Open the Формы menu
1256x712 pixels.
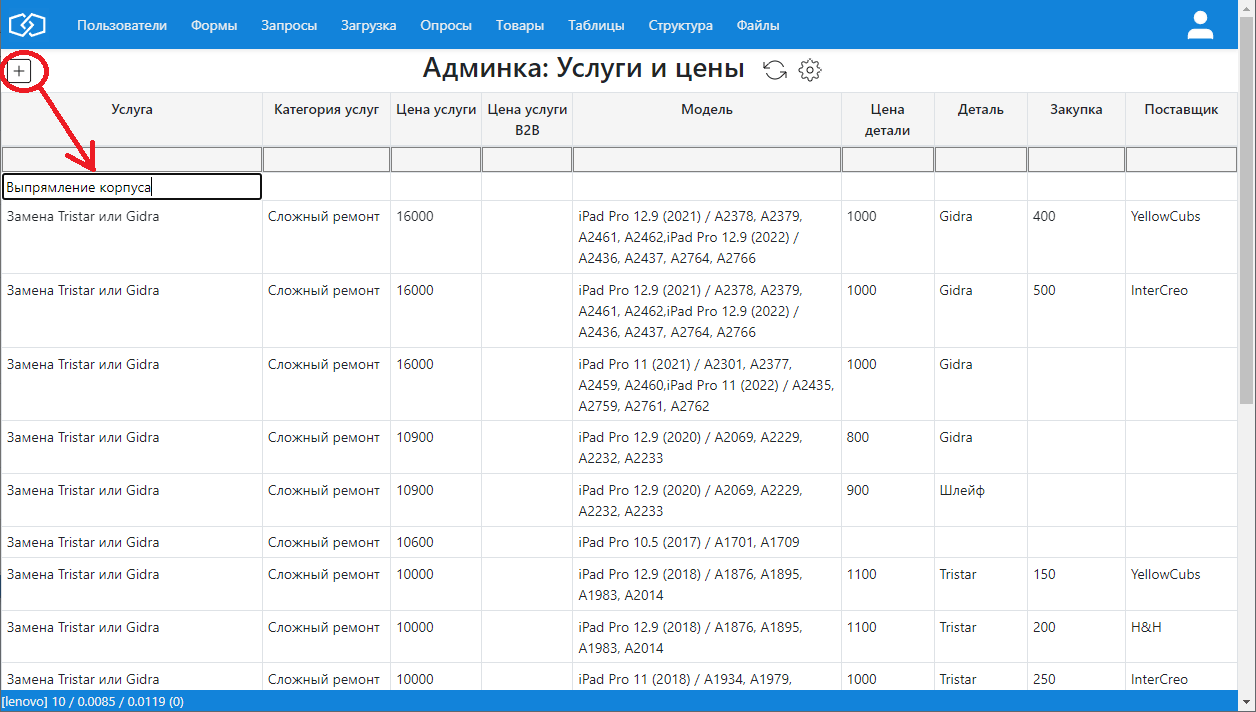click(x=214, y=25)
